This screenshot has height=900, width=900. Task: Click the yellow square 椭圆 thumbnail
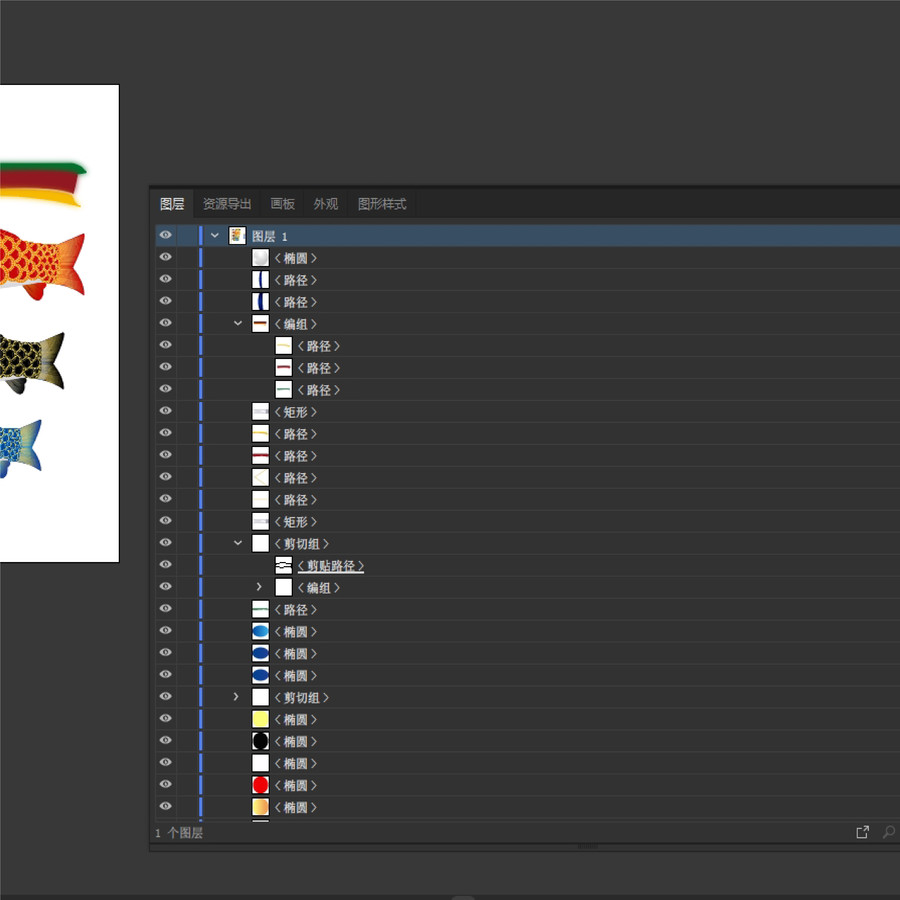[x=261, y=719]
